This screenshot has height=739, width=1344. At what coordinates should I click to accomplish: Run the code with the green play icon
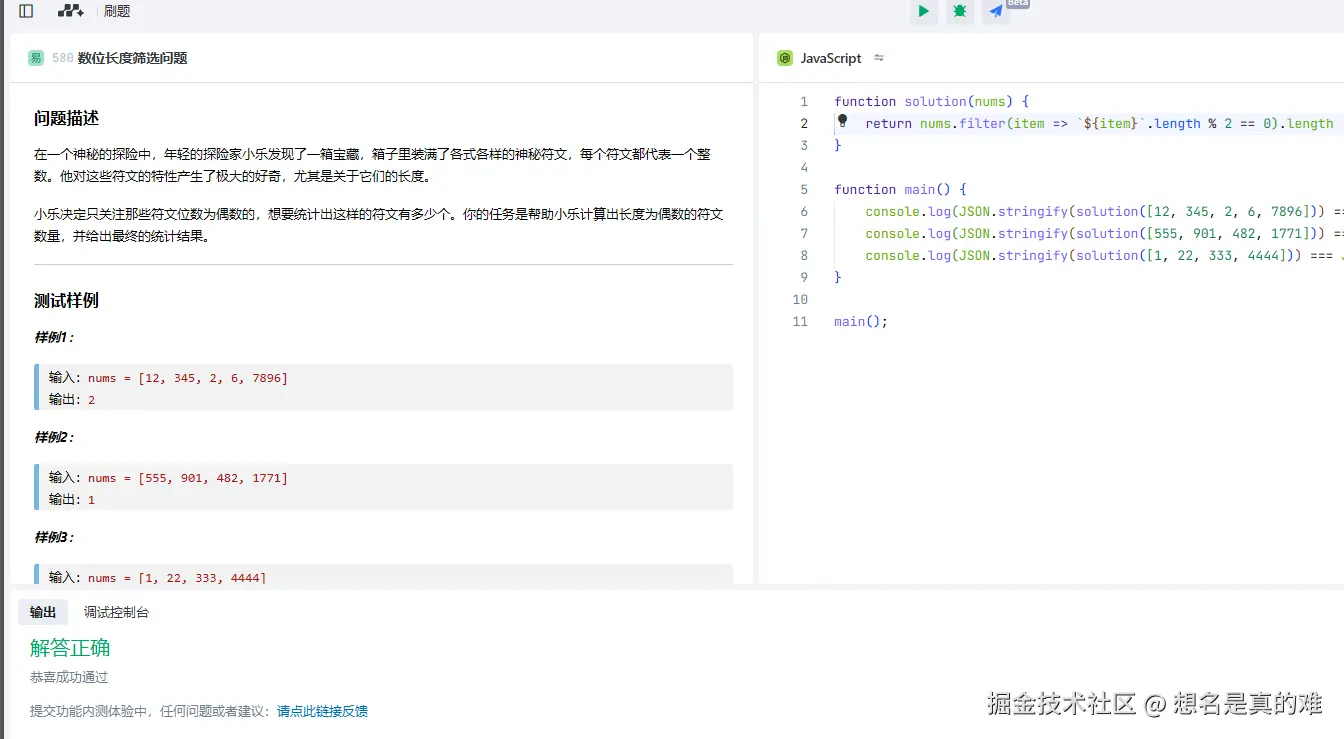[x=923, y=12]
